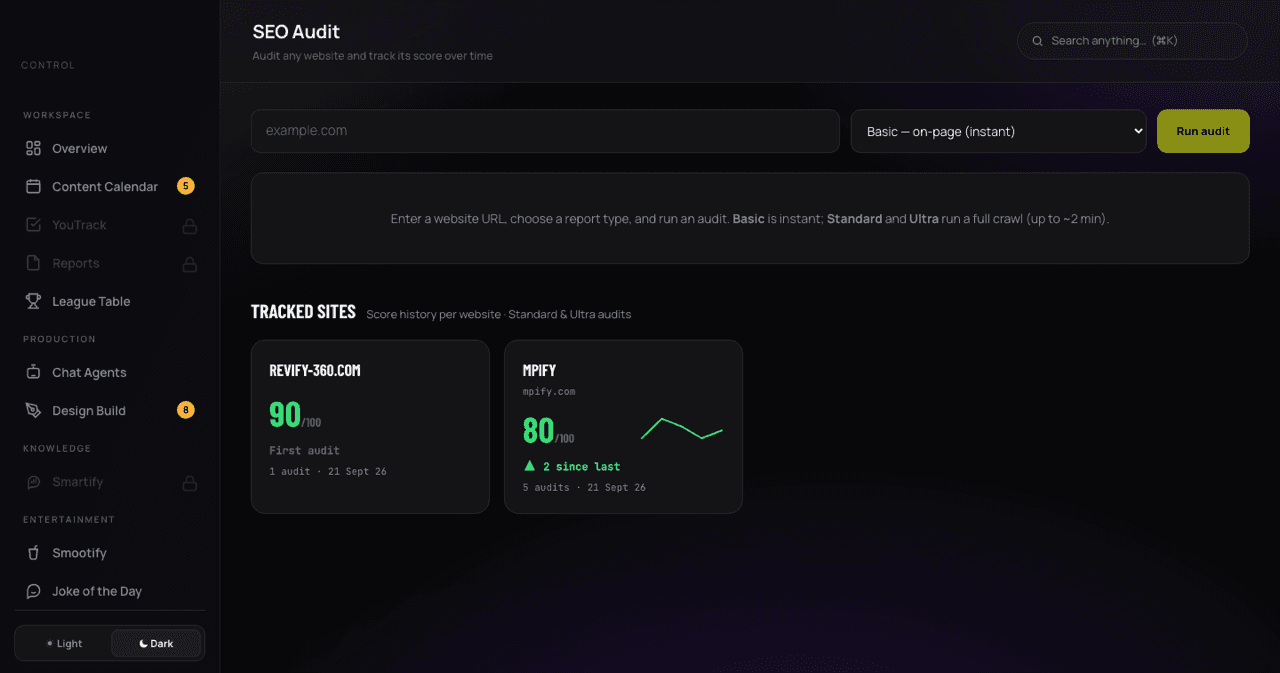Click the "First audit" label
Image resolution: width=1280 pixels, height=673 pixels.
coord(304,451)
